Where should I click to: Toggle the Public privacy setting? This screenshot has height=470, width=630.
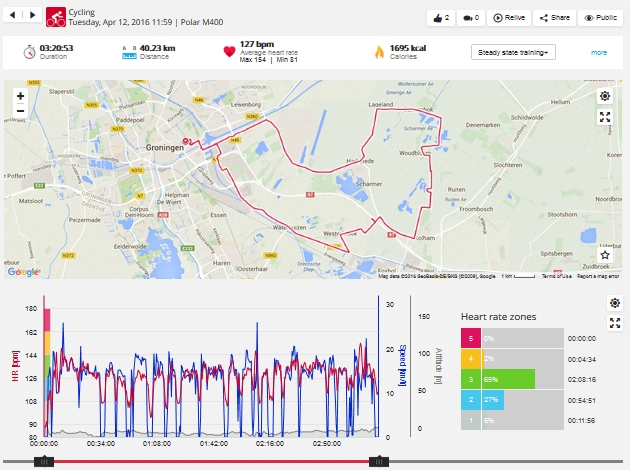[601, 18]
